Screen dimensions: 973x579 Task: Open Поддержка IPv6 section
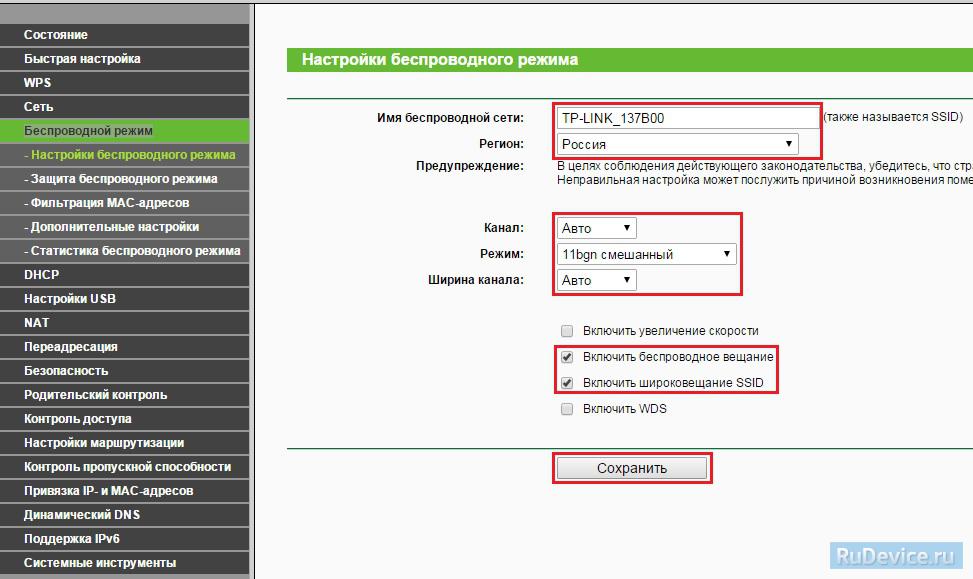pyautogui.click(x=124, y=539)
